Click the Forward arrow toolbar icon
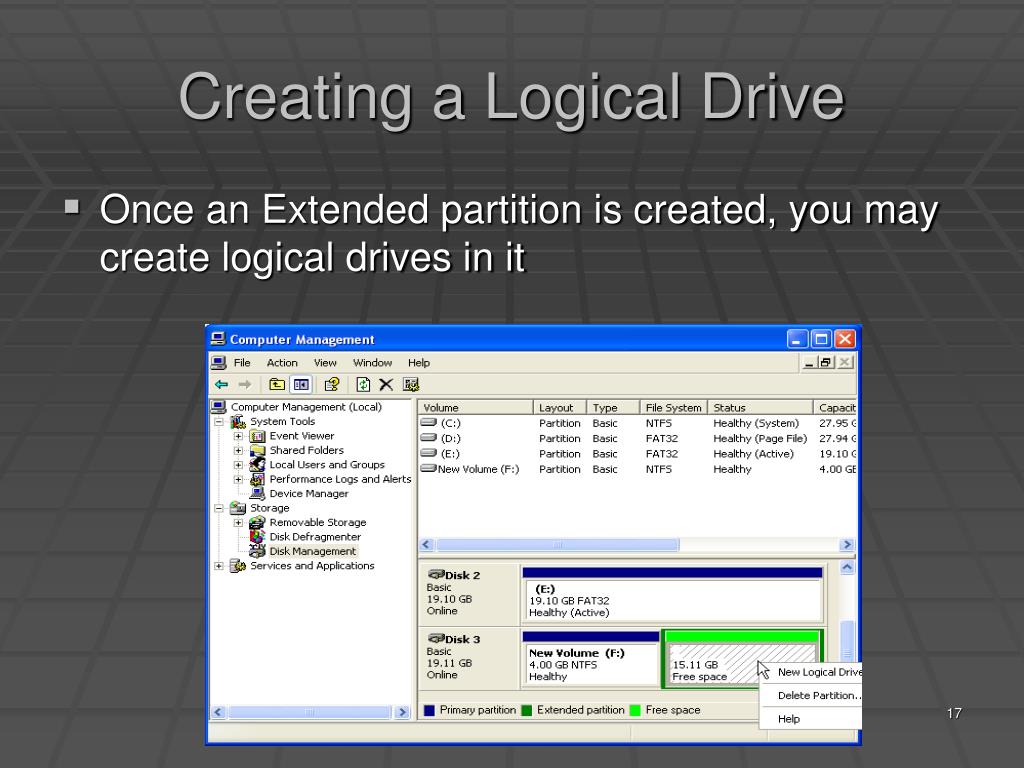This screenshot has width=1024, height=768. click(245, 385)
